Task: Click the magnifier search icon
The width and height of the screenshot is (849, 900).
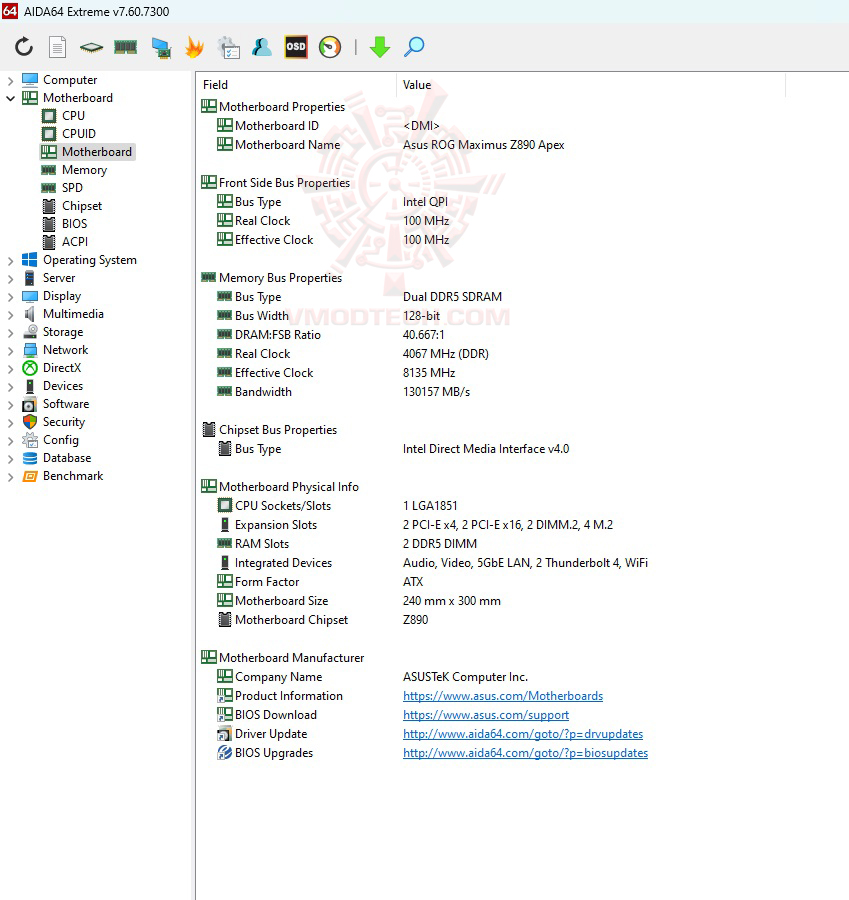Action: (x=414, y=47)
